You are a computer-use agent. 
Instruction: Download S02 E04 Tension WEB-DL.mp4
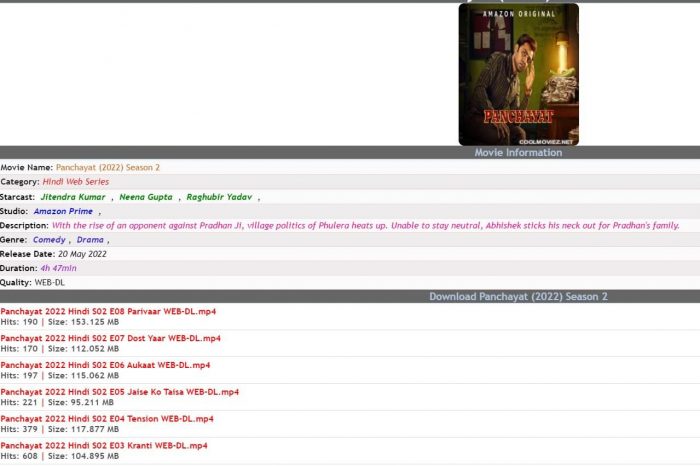tap(107, 419)
